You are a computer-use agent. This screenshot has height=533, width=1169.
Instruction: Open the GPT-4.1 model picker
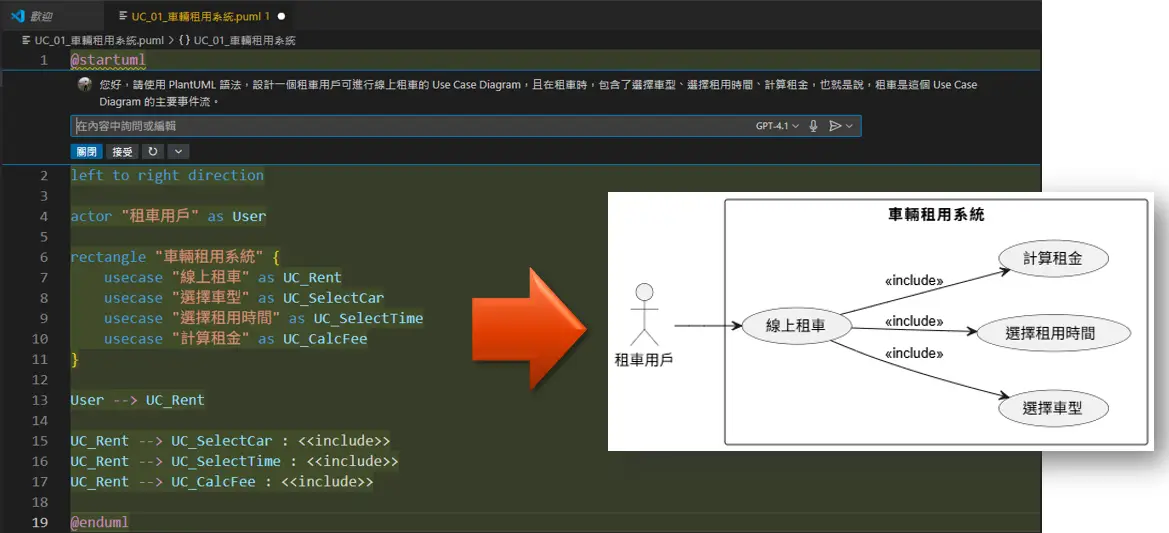777,126
